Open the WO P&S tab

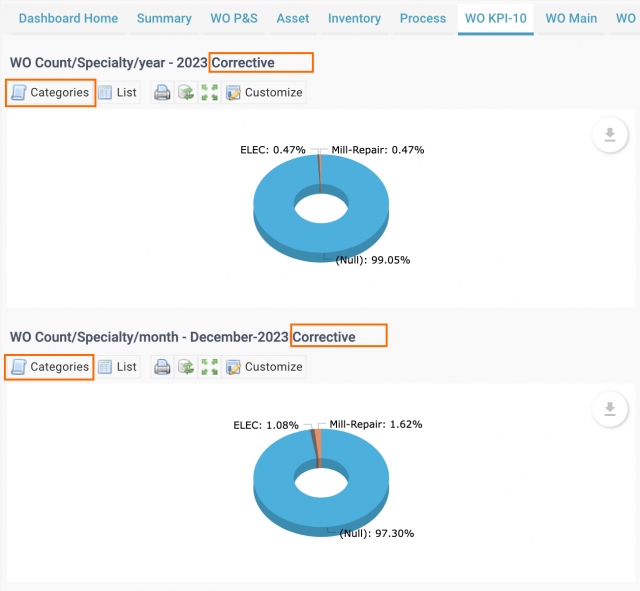coord(234,18)
